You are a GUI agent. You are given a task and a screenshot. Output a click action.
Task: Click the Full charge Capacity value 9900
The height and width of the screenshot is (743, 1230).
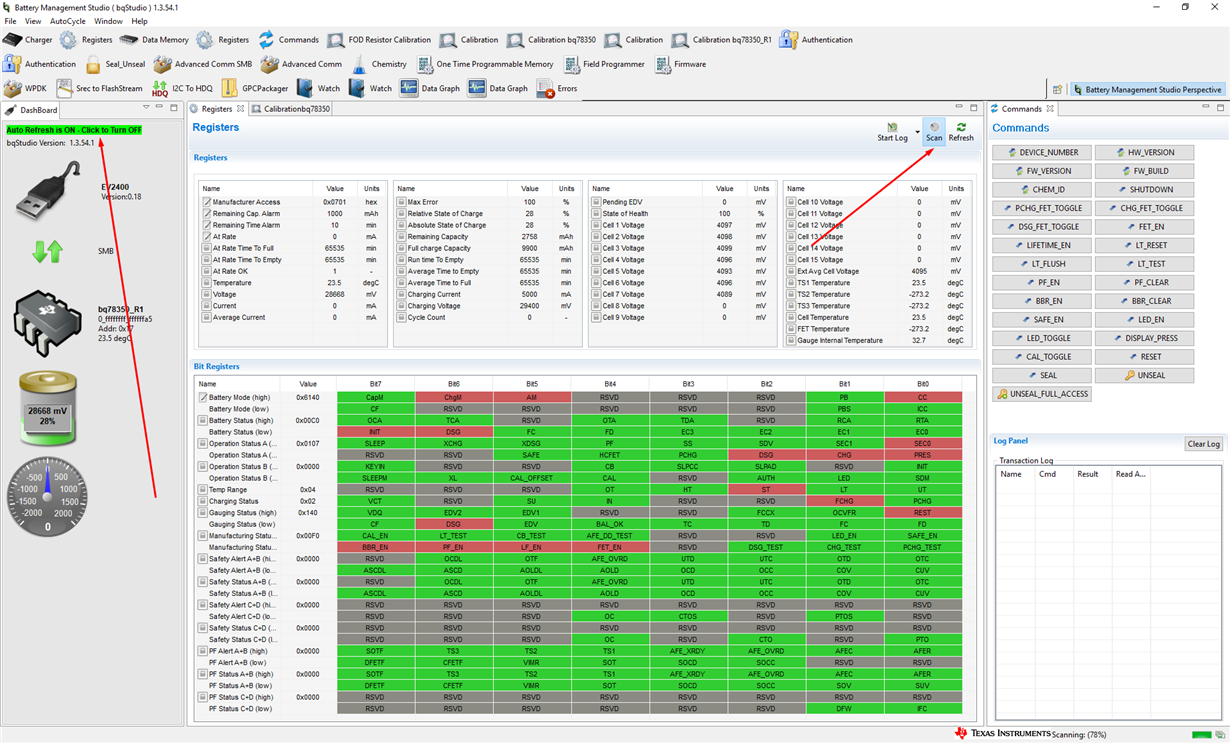pos(530,248)
